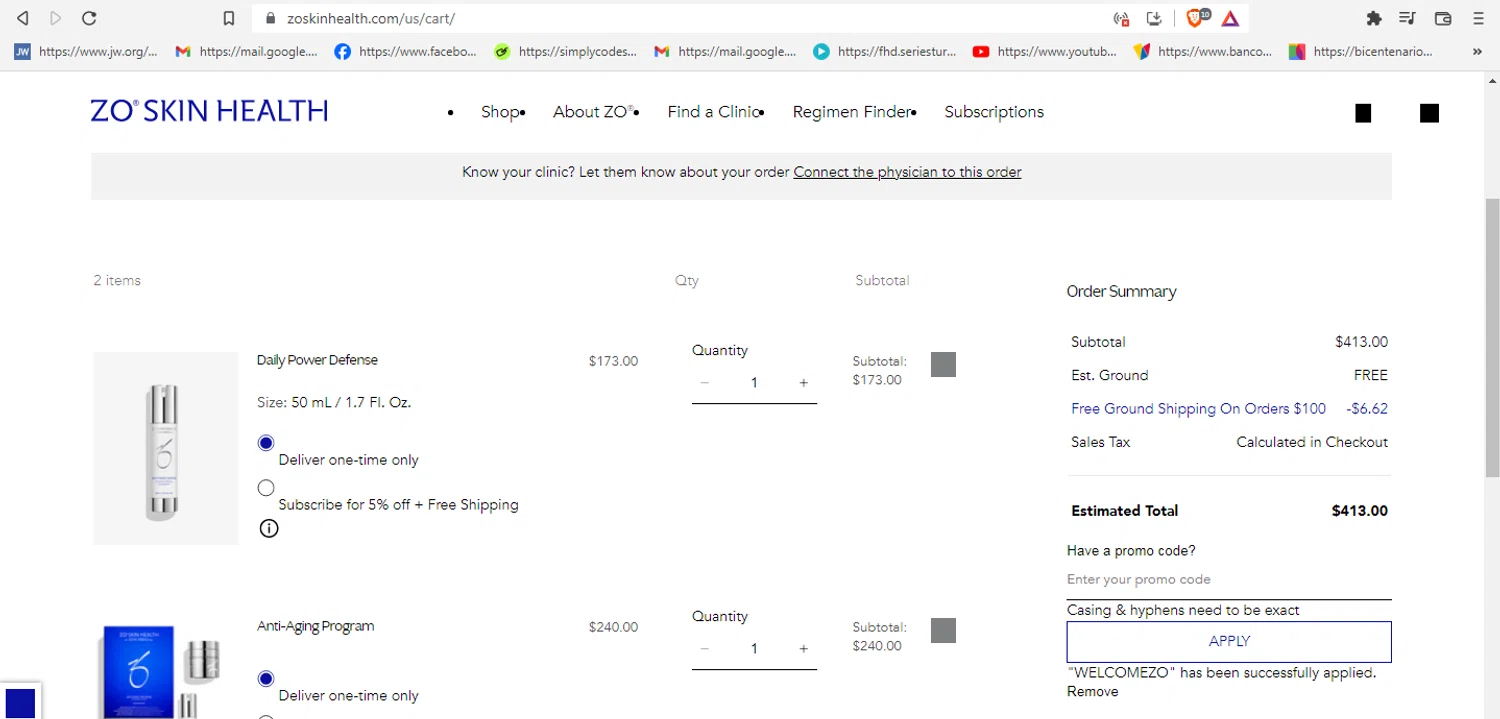The width and height of the screenshot is (1500, 719).
Task: Open the install app icon in address bar
Action: pyautogui.click(x=1153, y=18)
